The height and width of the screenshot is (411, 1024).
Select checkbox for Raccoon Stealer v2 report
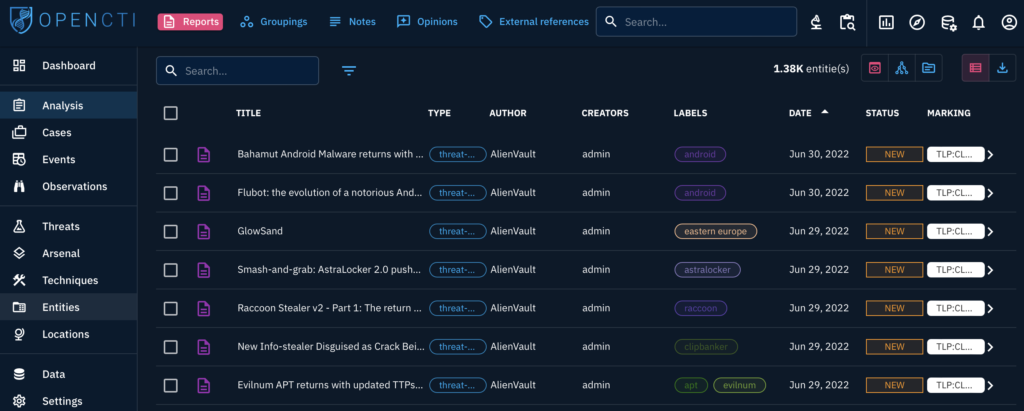tap(171, 308)
